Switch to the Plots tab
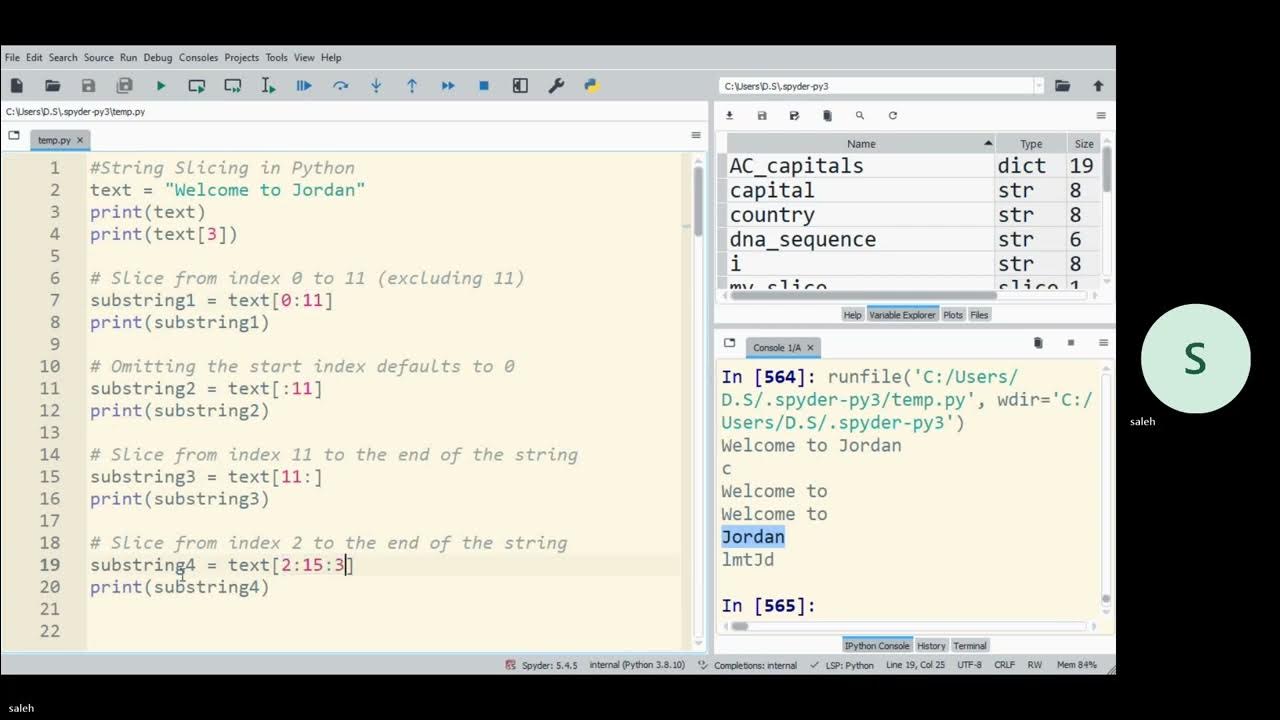Image resolution: width=1280 pixels, height=720 pixels. point(953,315)
